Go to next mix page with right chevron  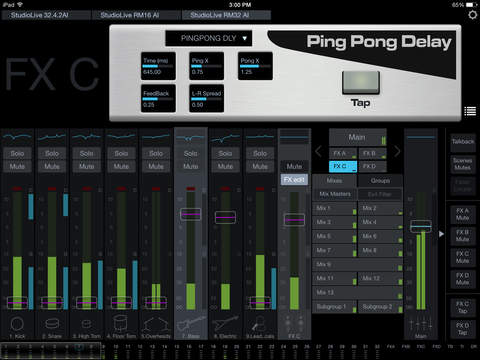(x=397, y=152)
